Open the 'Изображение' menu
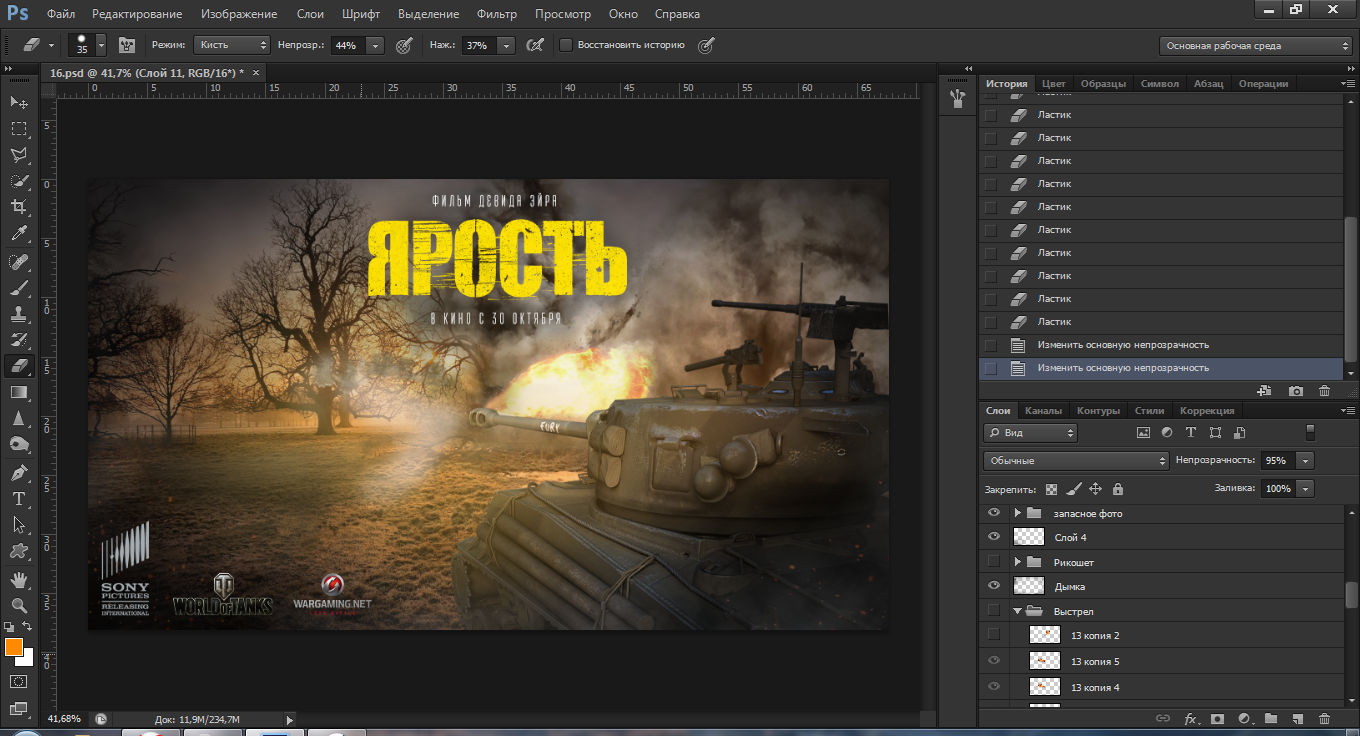This screenshot has width=1360, height=736. (x=238, y=14)
